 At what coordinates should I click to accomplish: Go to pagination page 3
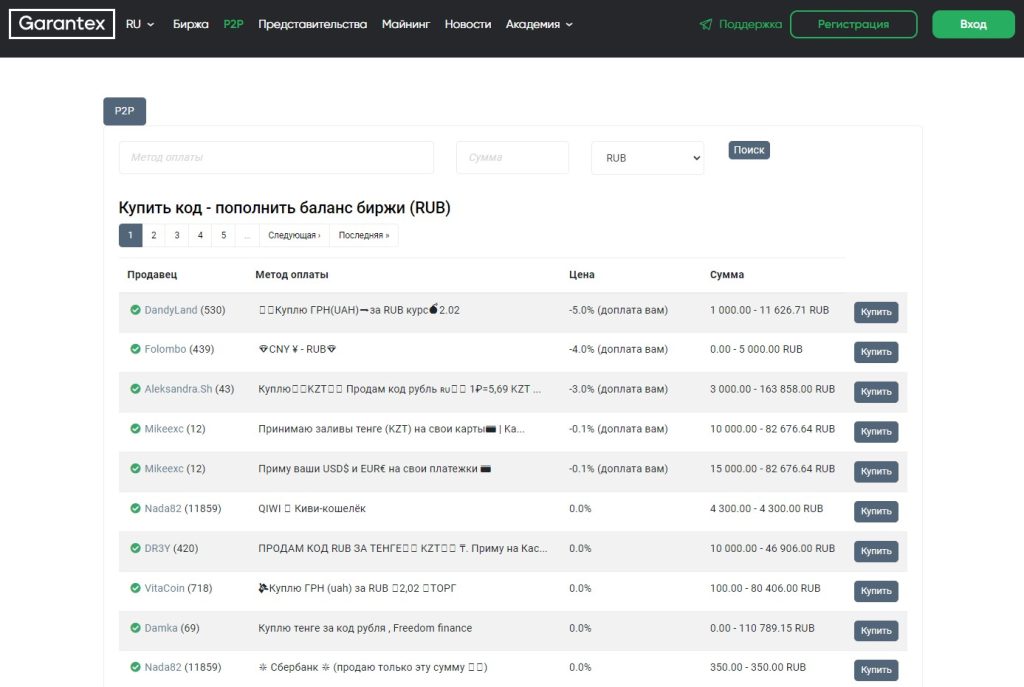click(x=177, y=235)
